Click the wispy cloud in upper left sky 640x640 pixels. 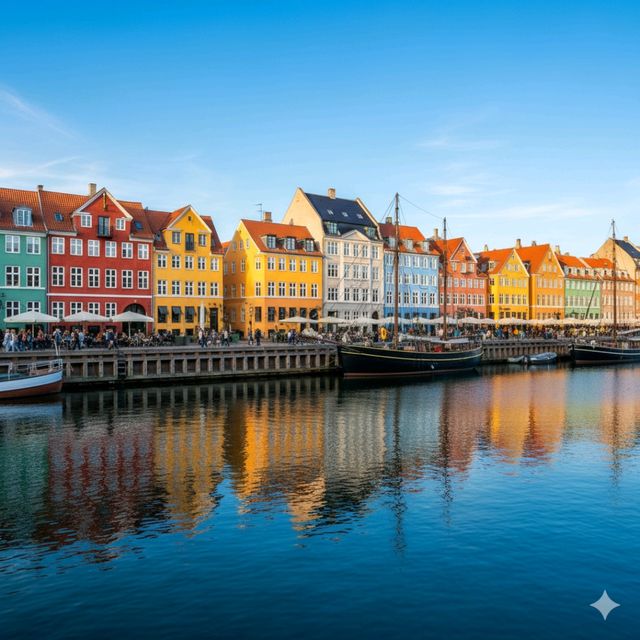click(30, 110)
